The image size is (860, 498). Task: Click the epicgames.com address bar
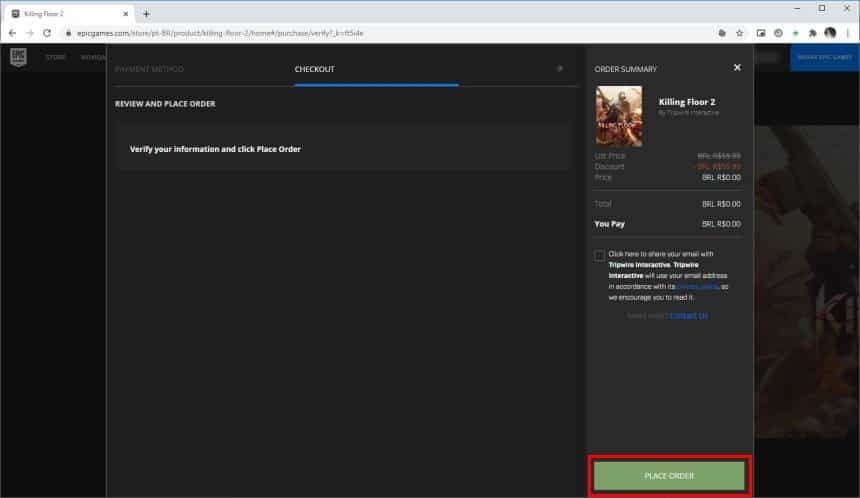(x=384, y=33)
